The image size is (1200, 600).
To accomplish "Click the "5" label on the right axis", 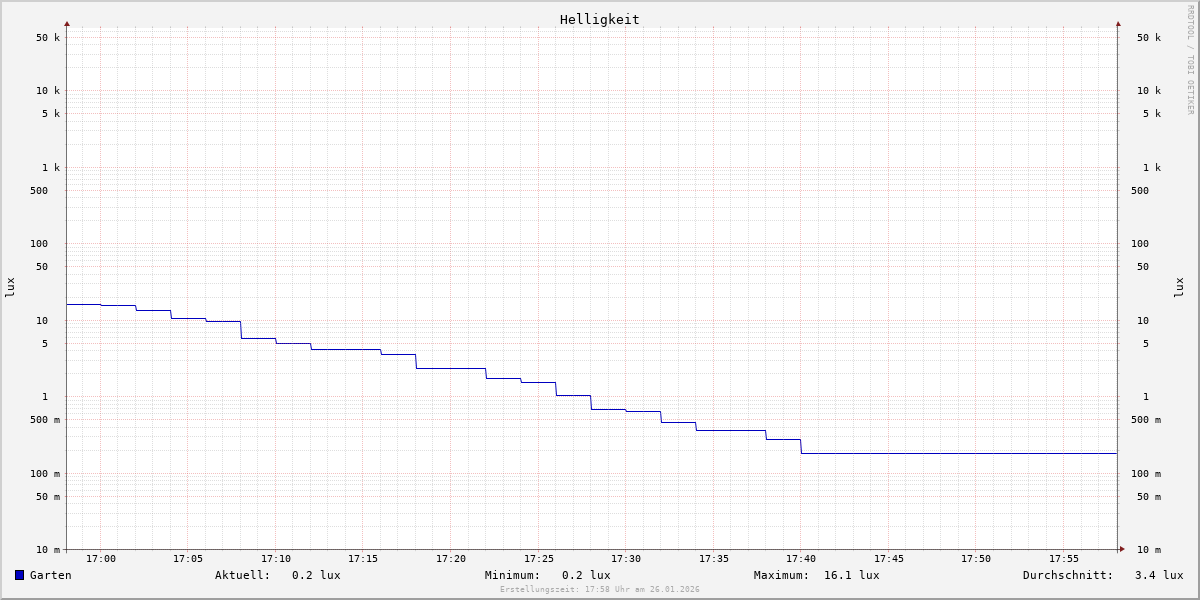I will (1146, 344).
